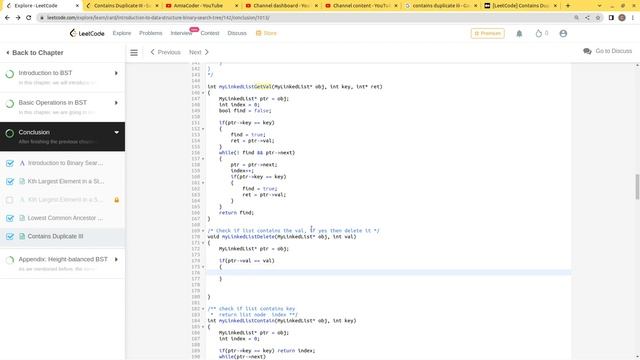Click the Introduction to BST progress circle
Viewport: 640px width, 360px height.
(x=10, y=74)
